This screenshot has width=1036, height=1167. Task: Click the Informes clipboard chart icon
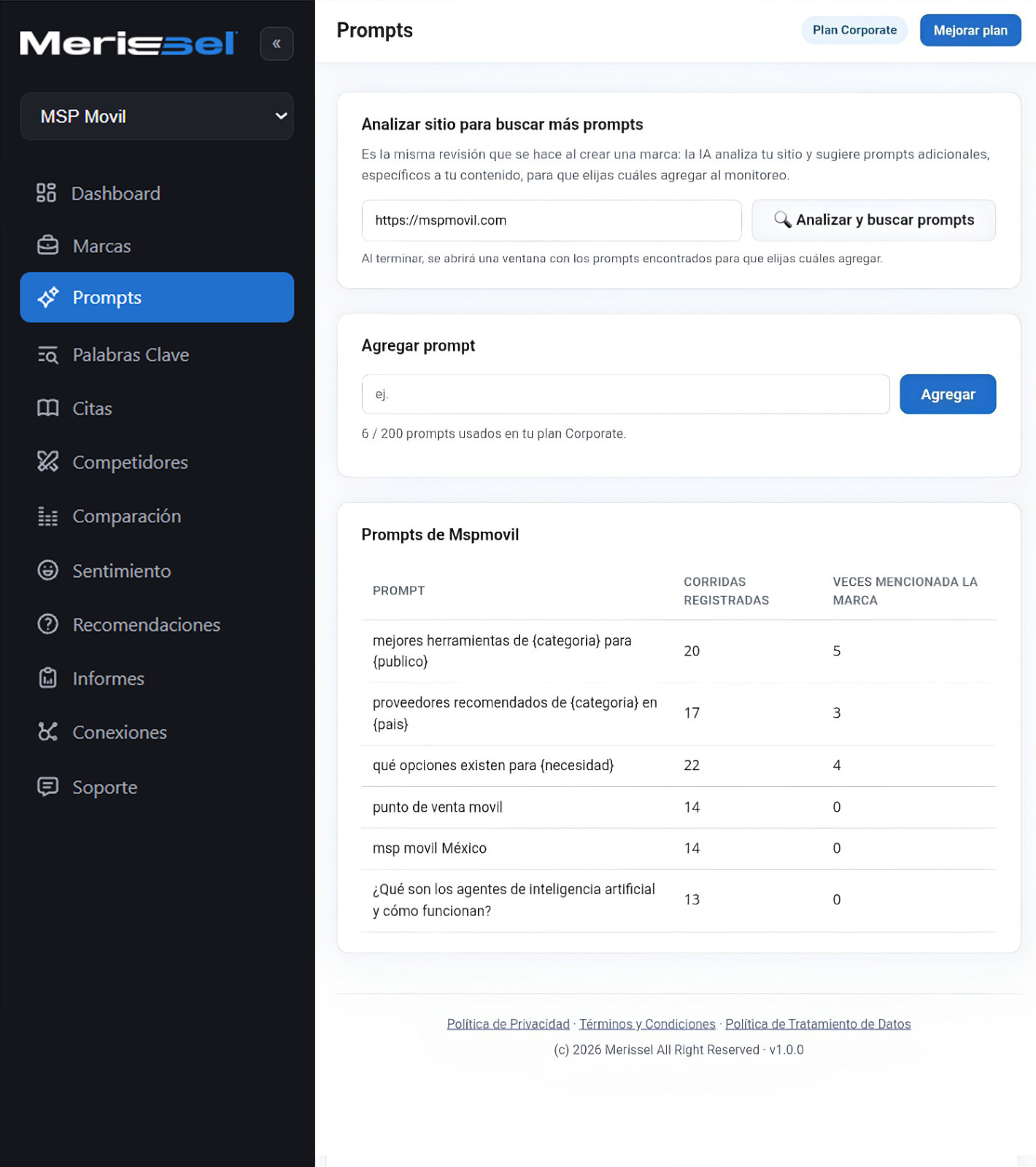click(48, 678)
